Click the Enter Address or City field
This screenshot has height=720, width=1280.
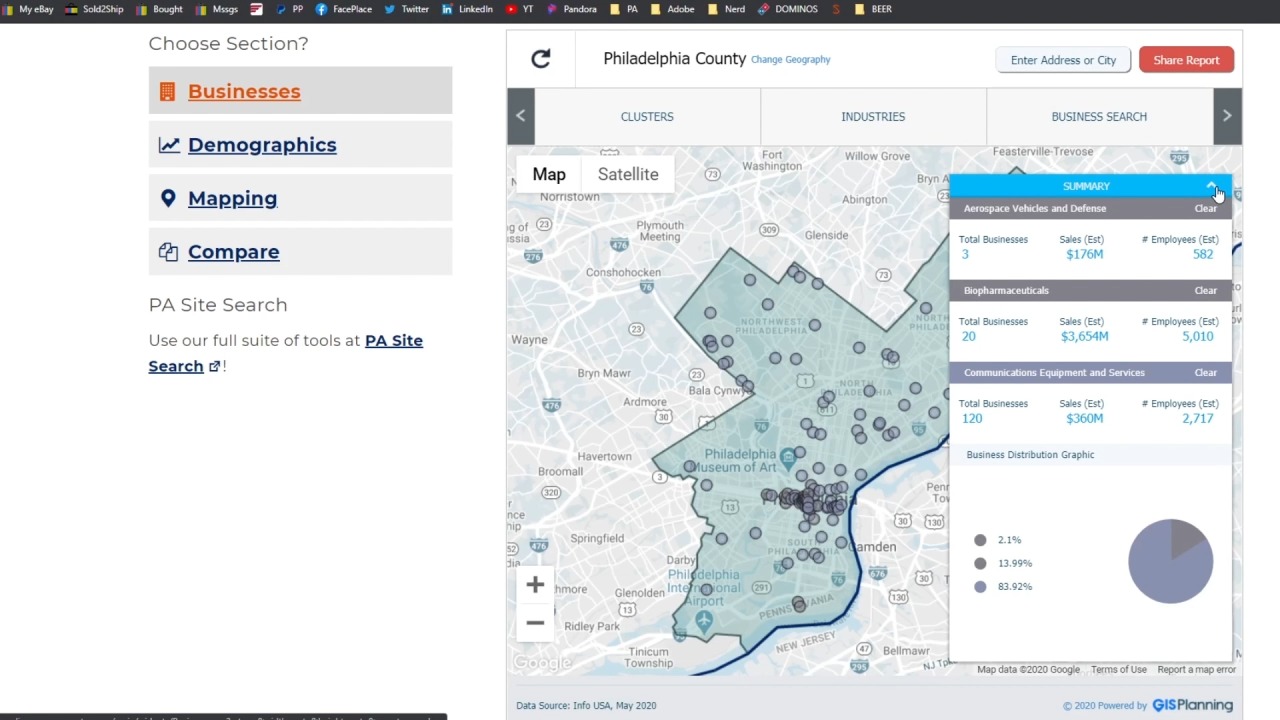pos(1063,60)
